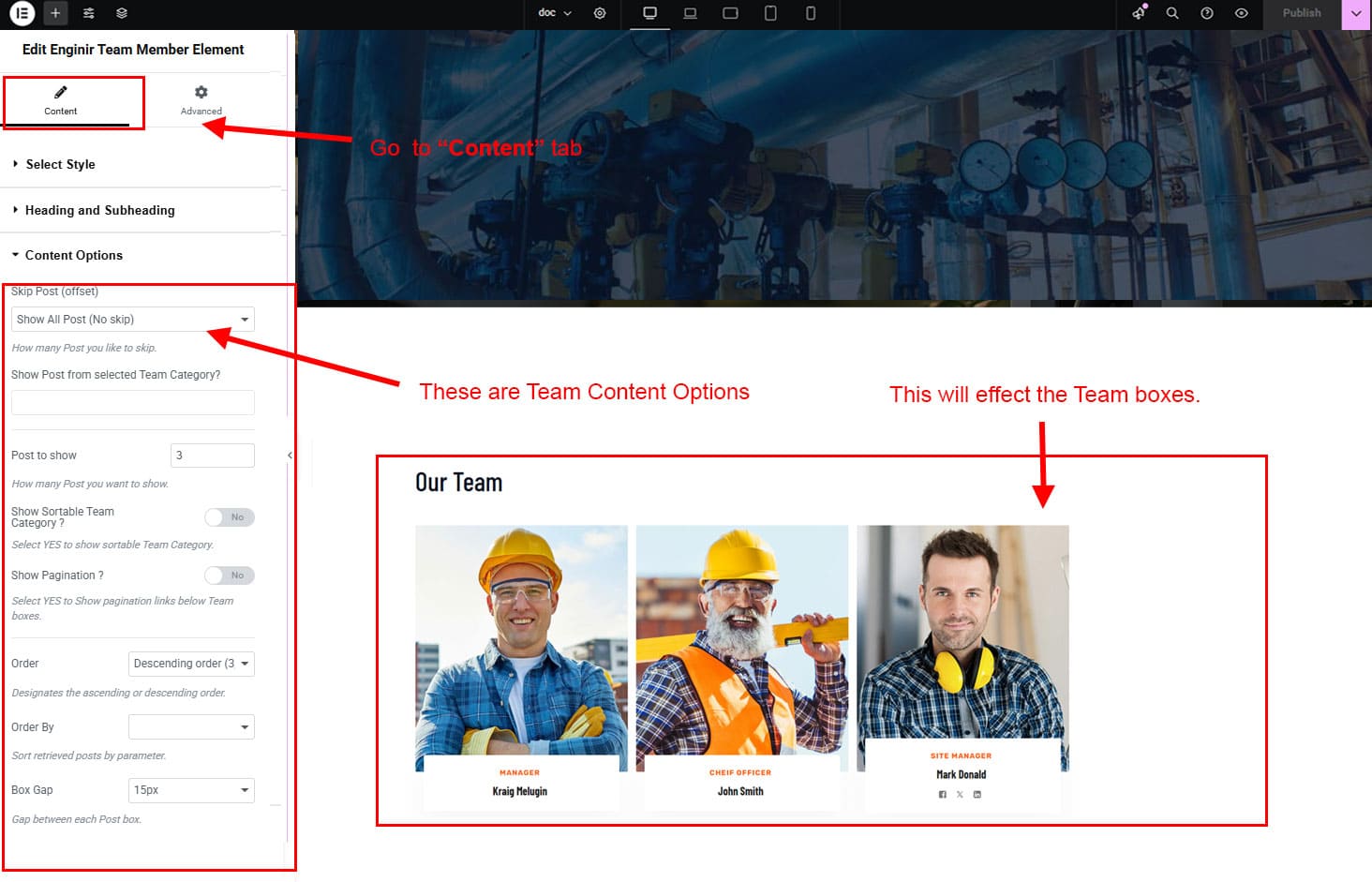Image resolution: width=1372 pixels, height=882 pixels.
Task: Open the Order By dropdown
Action: click(191, 727)
